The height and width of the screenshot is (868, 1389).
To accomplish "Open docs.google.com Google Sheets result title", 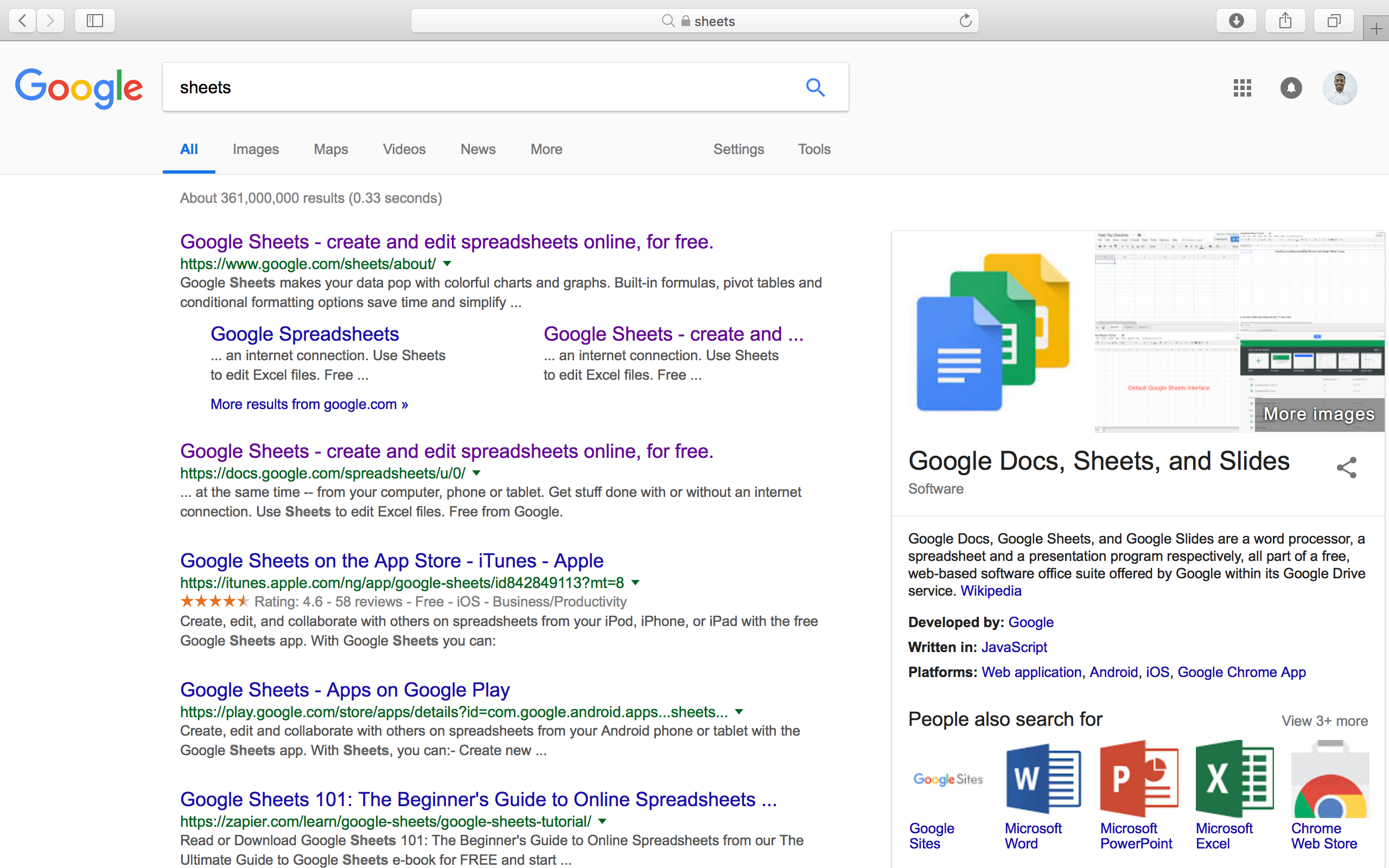I will coord(447,451).
